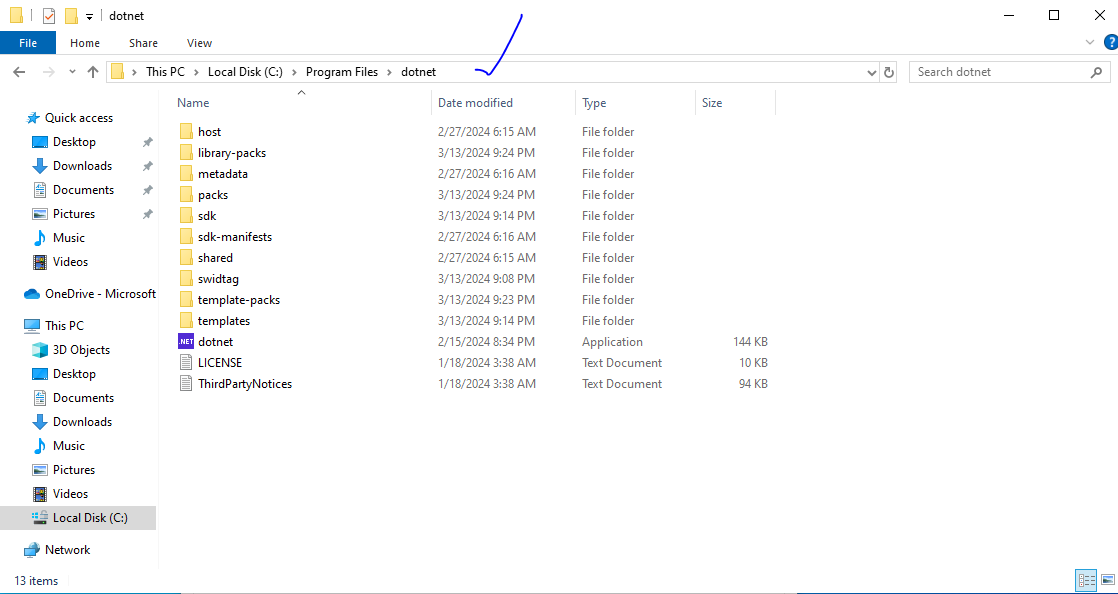The height and width of the screenshot is (594, 1118).
Task: Click Local Disk (C:) in the address bar
Action: tap(245, 72)
